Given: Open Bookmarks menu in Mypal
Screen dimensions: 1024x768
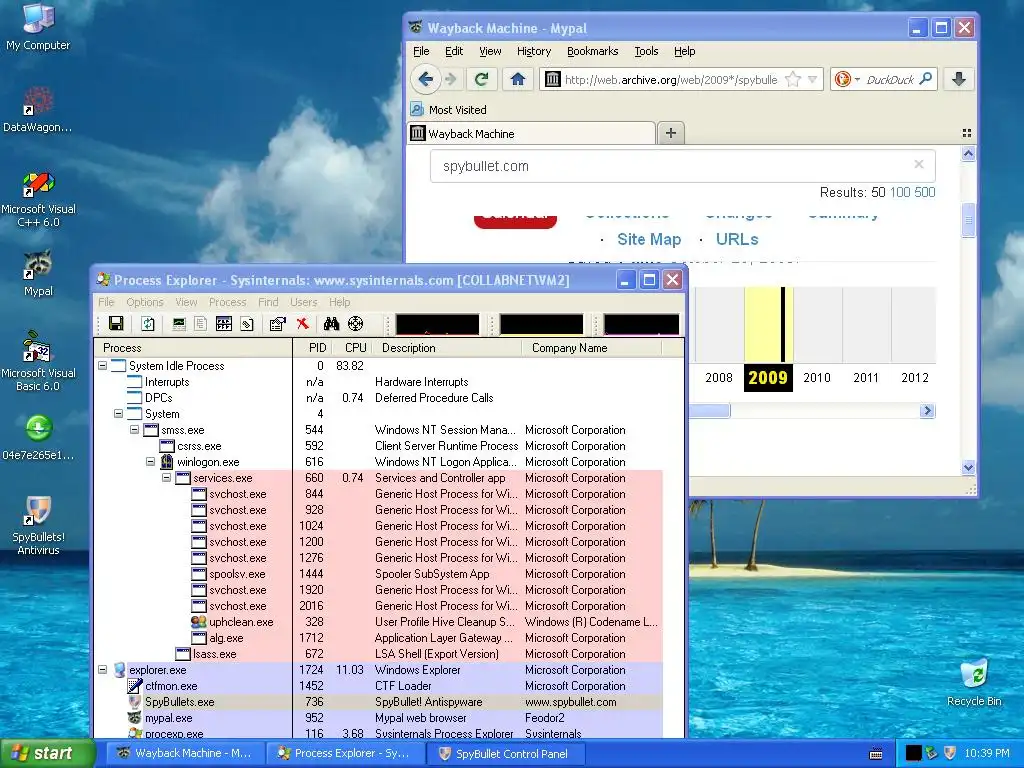Looking at the screenshot, I should point(592,51).
